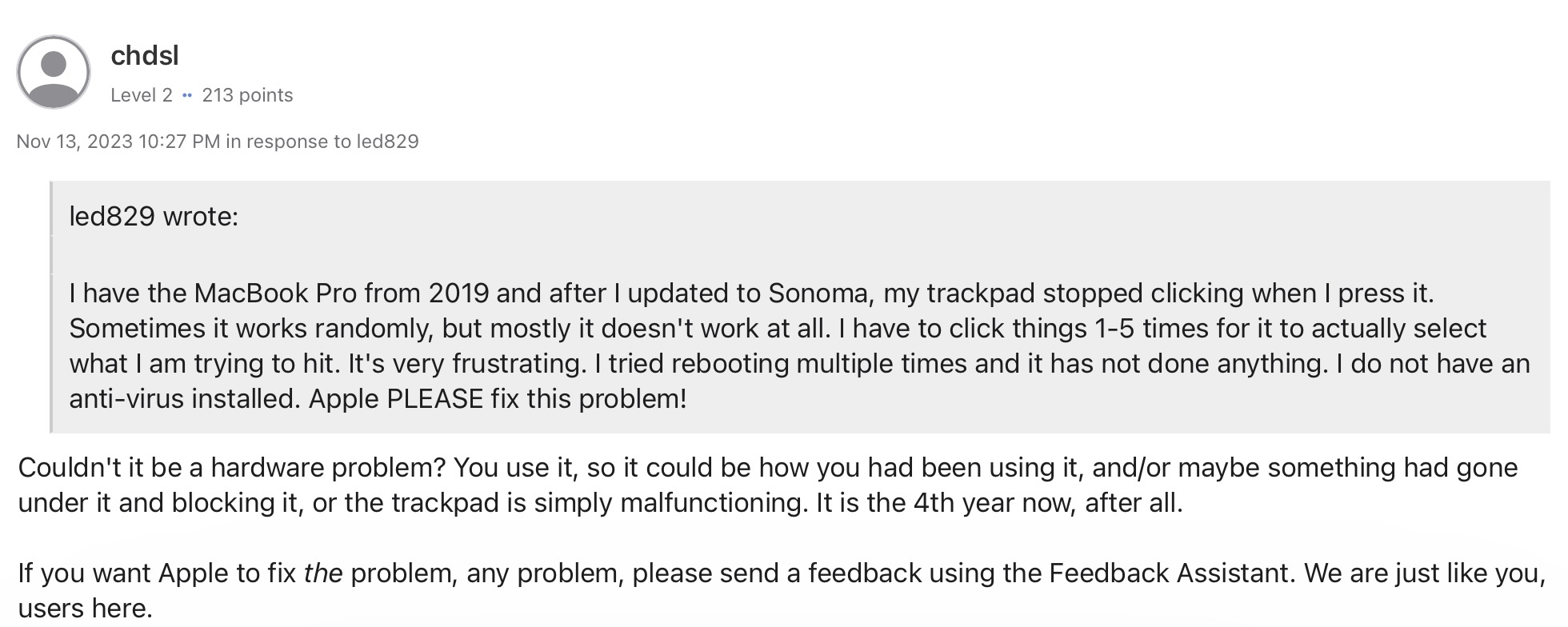Open the chdsl username profile
This screenshot has width=1568, height=627.
pyautogui.click(x=145, y=55)
